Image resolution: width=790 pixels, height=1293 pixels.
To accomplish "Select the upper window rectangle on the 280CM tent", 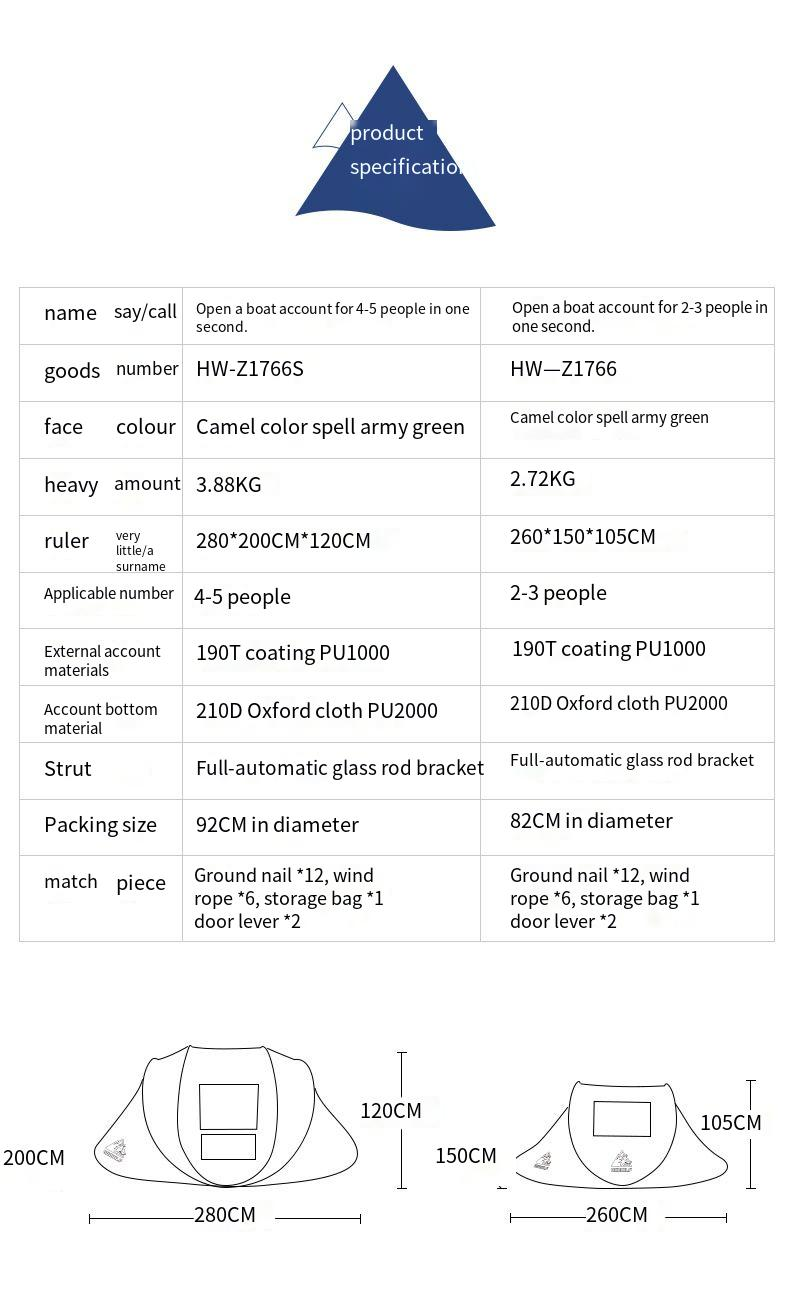I will 228,1106.
